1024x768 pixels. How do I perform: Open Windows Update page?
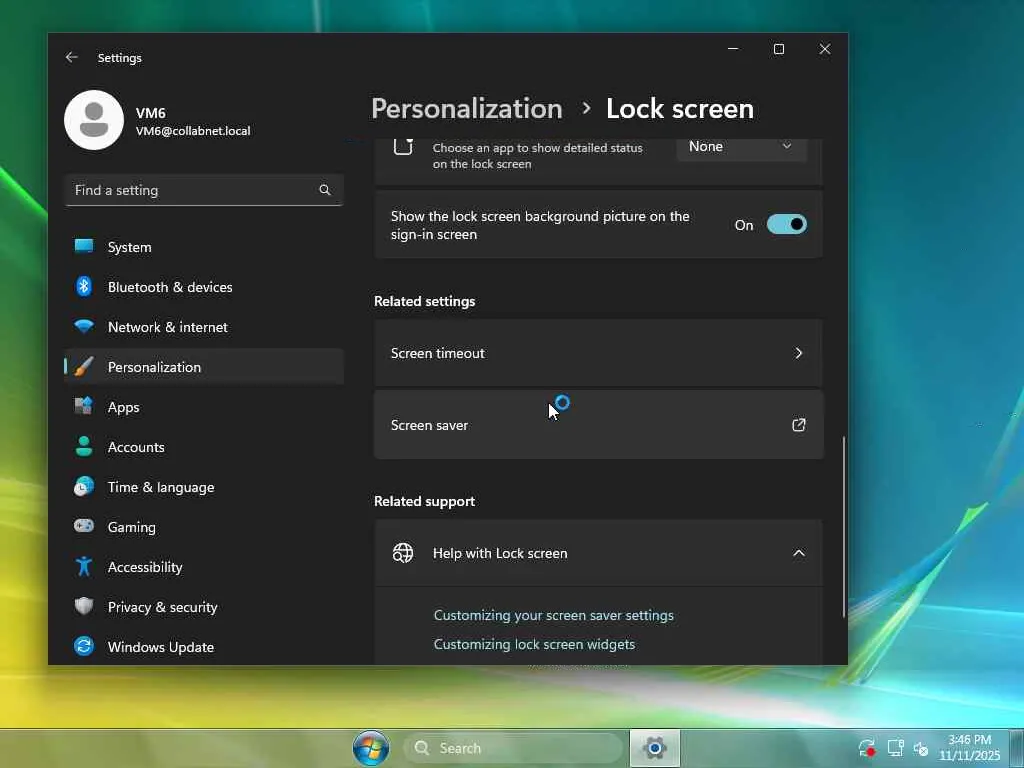(204, 647)
